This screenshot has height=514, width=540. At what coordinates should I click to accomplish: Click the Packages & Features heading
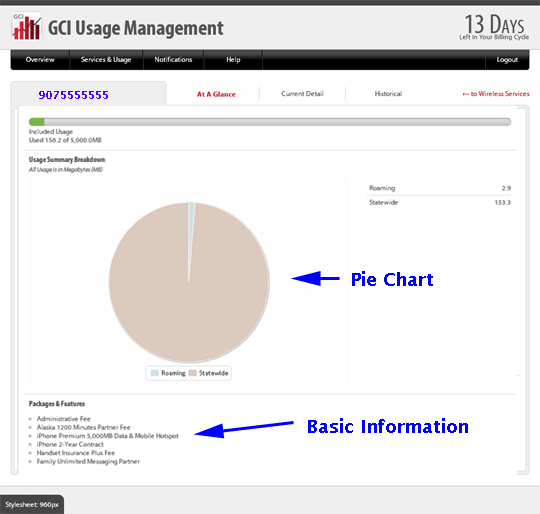(x=57, y=403)
